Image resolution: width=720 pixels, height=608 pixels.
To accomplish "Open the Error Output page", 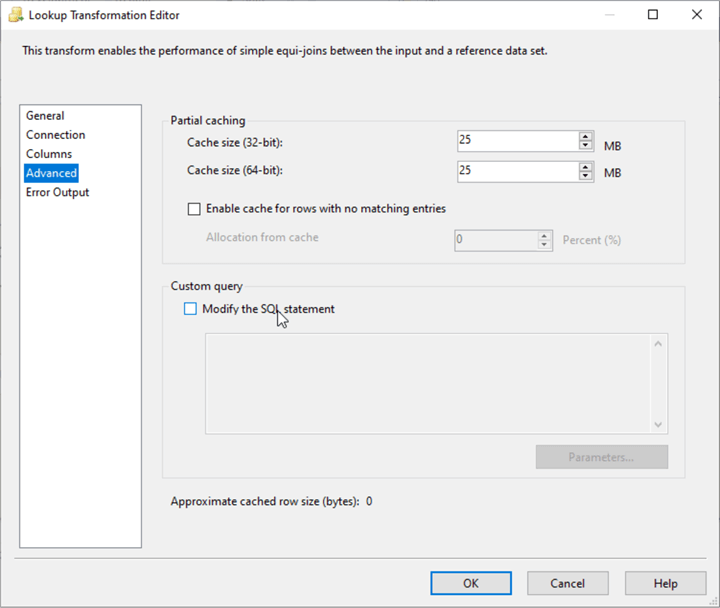I will tap(57, 192).
